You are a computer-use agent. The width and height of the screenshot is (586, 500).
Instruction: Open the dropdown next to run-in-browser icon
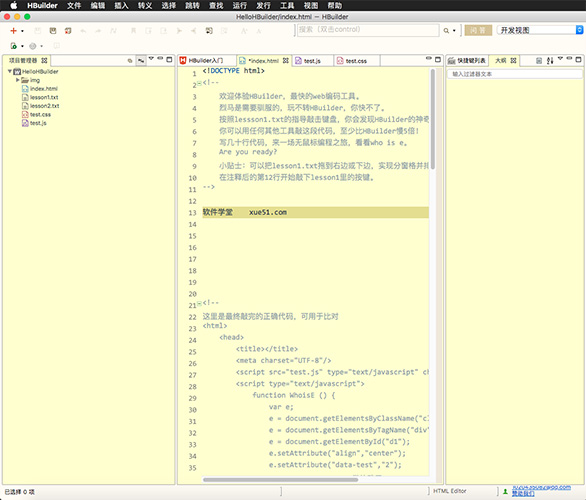22,46
